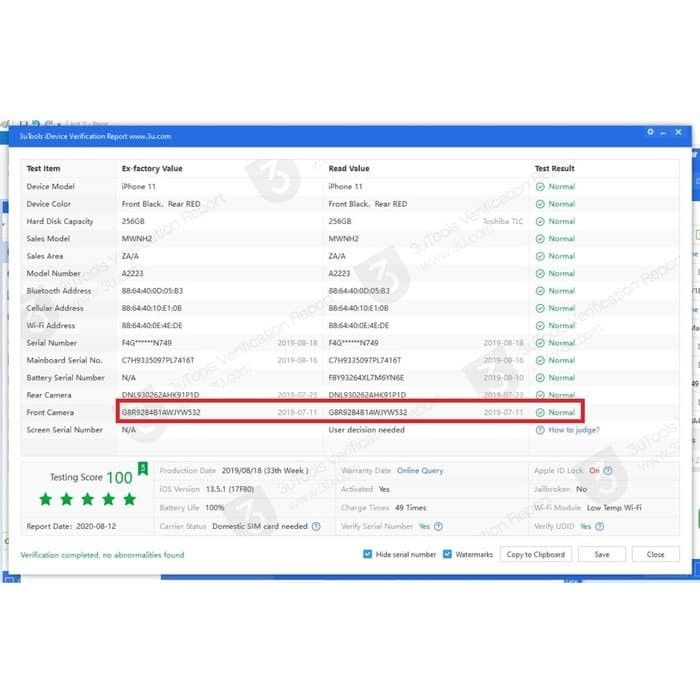Click Normal check icon for Sales Model
The height and width of the screenshot is (700, 700).
click(540, 239)
